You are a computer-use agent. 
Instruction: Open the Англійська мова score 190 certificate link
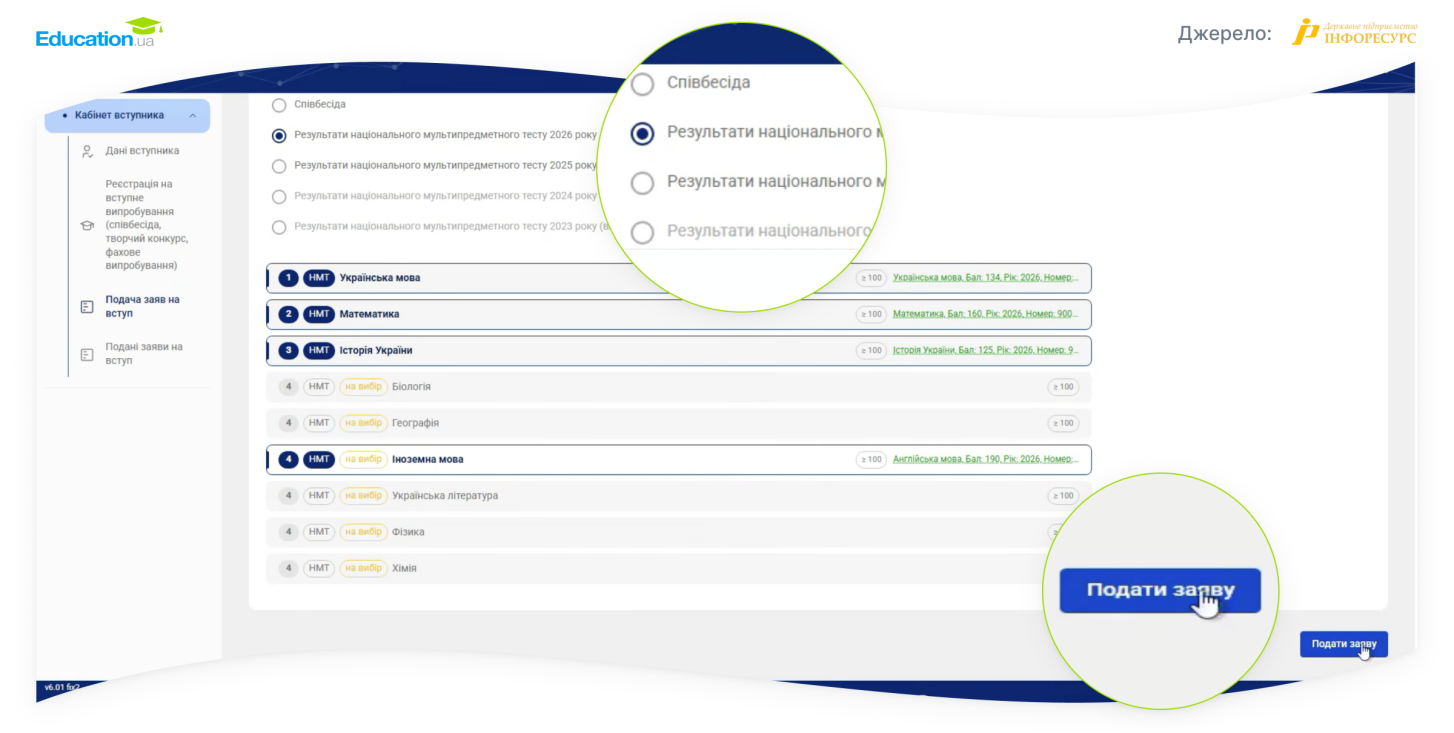coord(986,459)
